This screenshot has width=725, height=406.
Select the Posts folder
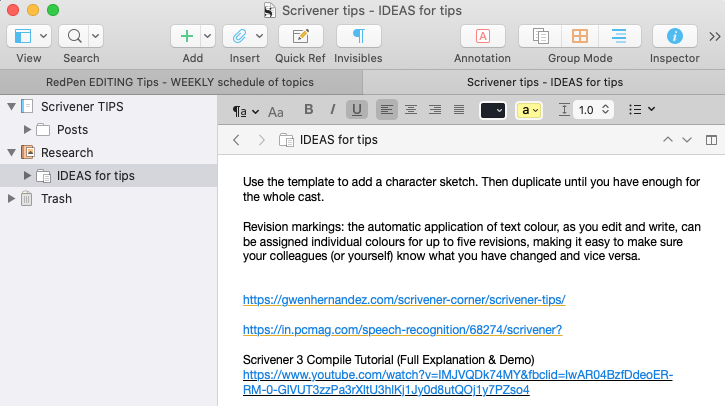[72, 130]
